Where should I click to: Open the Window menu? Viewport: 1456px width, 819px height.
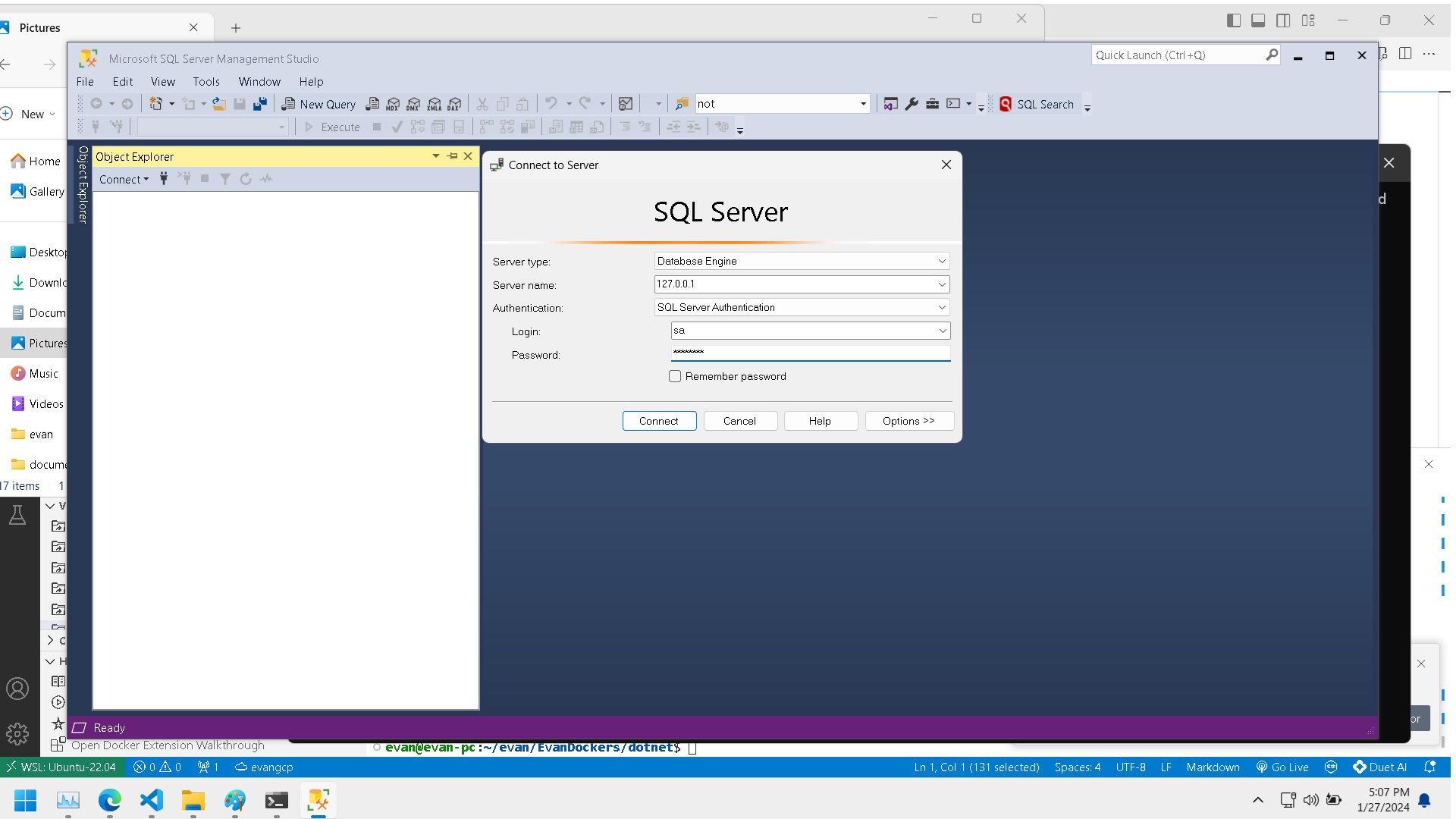click(259, 82)
